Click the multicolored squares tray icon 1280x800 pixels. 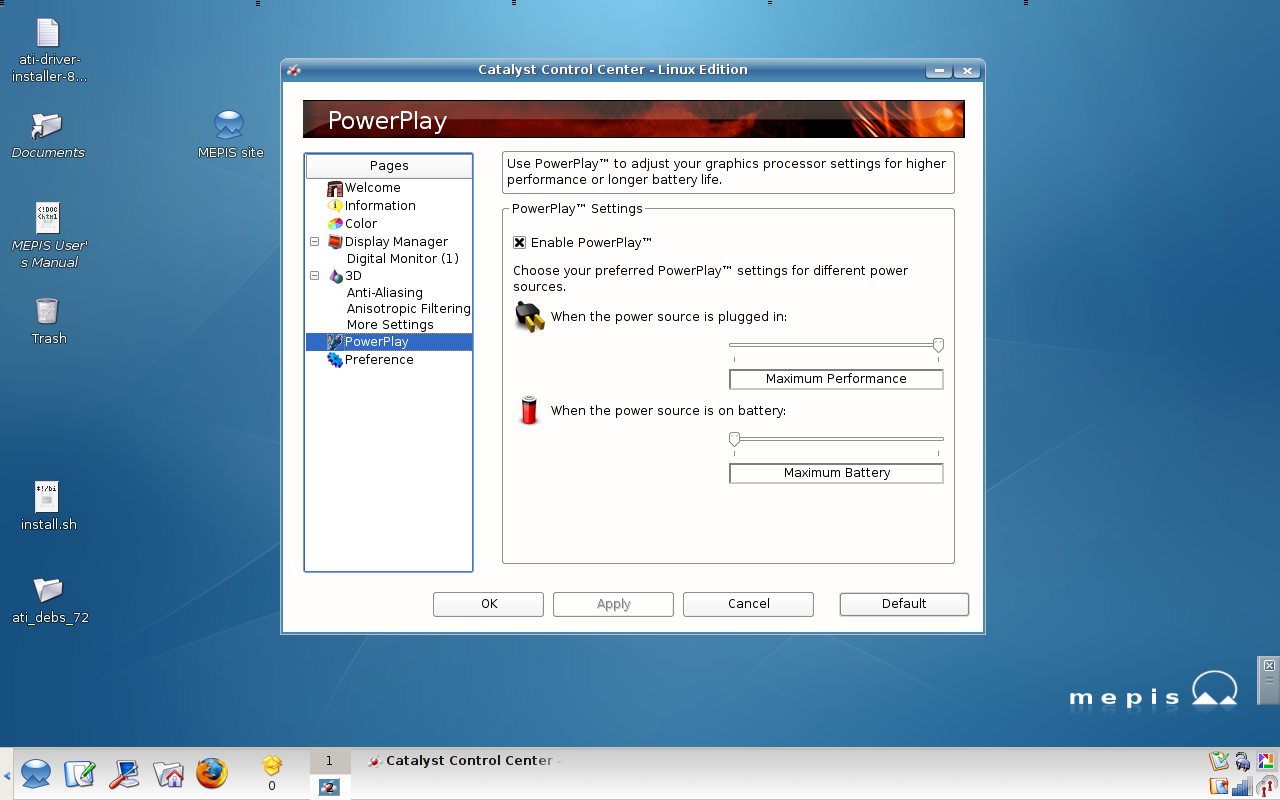(1266, 762)
